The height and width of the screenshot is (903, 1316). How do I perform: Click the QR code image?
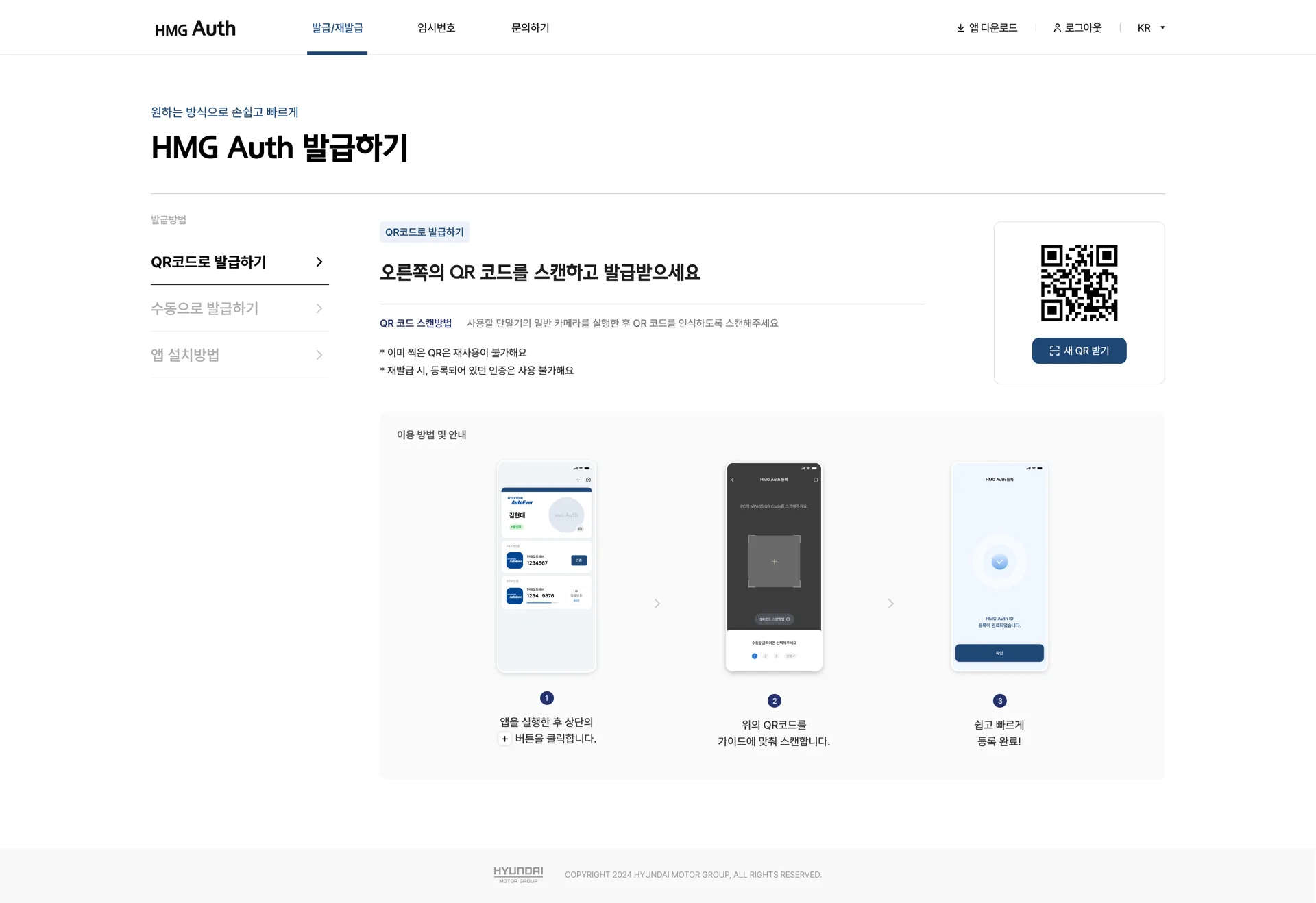point(1079,283)
